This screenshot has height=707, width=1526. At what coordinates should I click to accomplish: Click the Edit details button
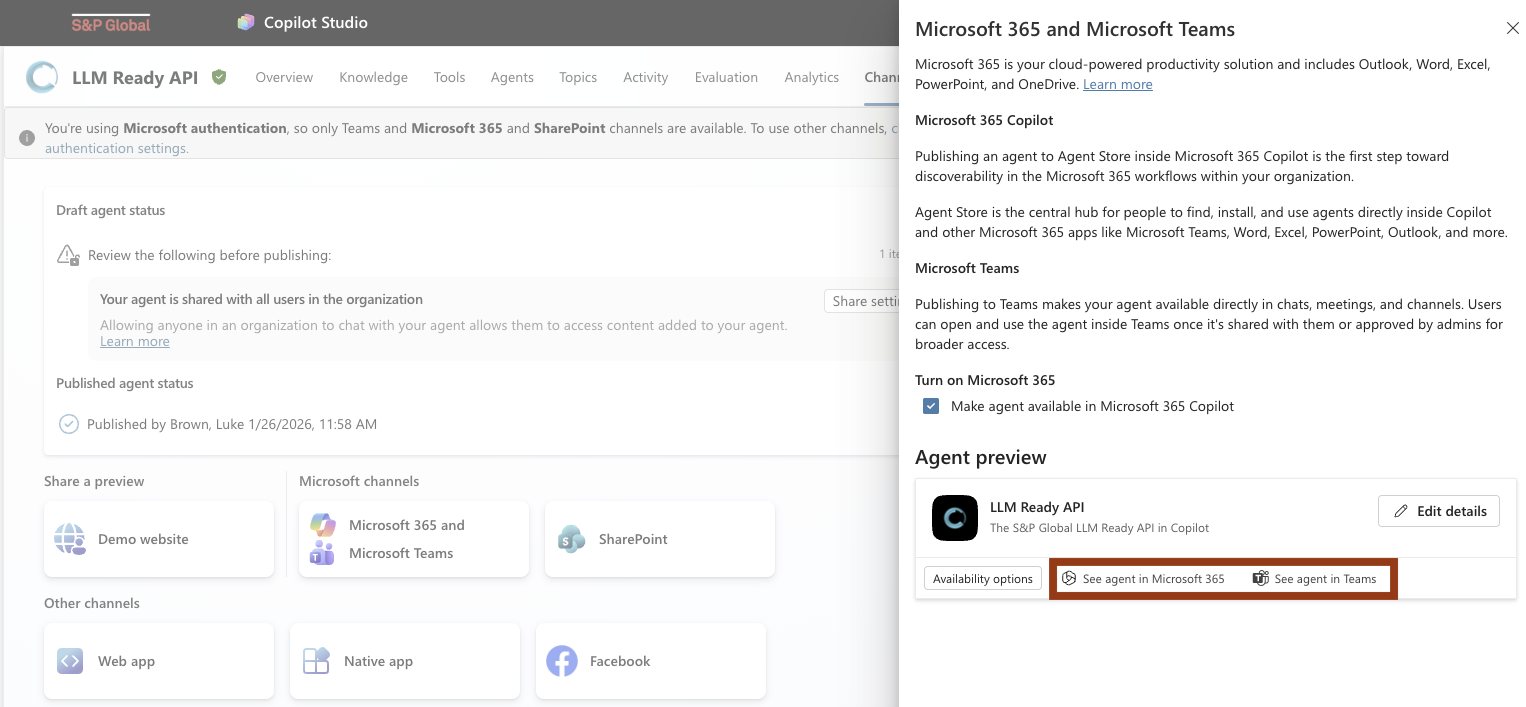pyautogui.click(x=1439, y=511)
